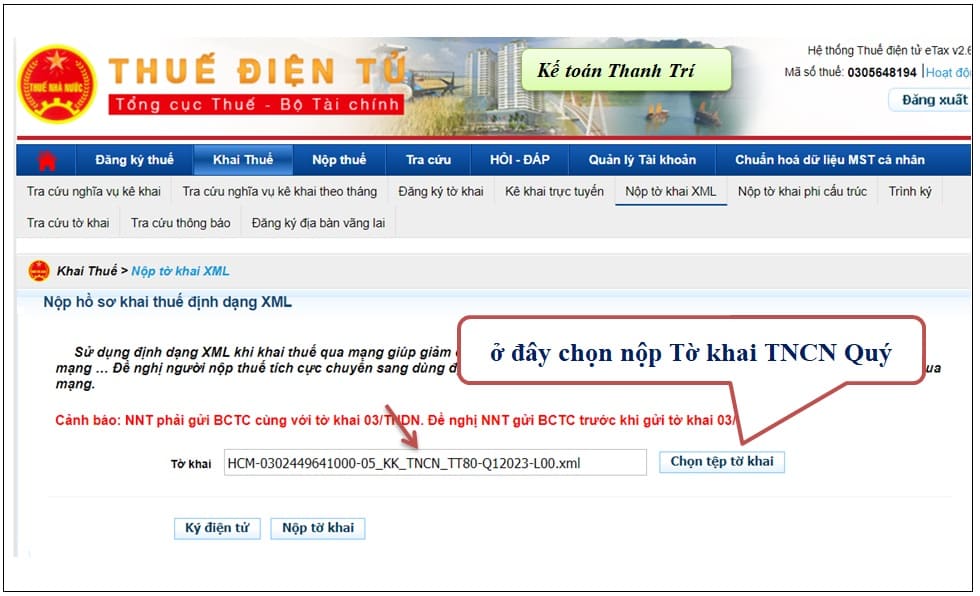Click the Chọn tệp tờ khai button

point(722,462)
